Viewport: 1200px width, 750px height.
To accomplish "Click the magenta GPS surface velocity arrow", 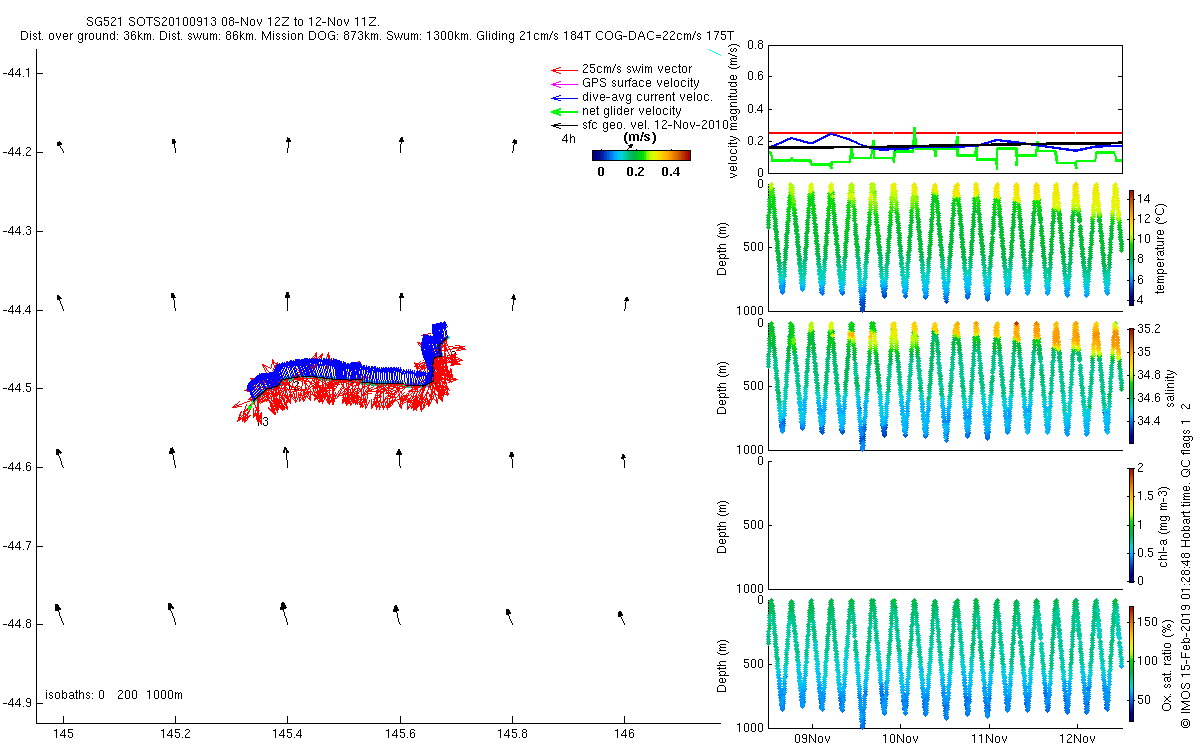I will click(x=563, y=83).
